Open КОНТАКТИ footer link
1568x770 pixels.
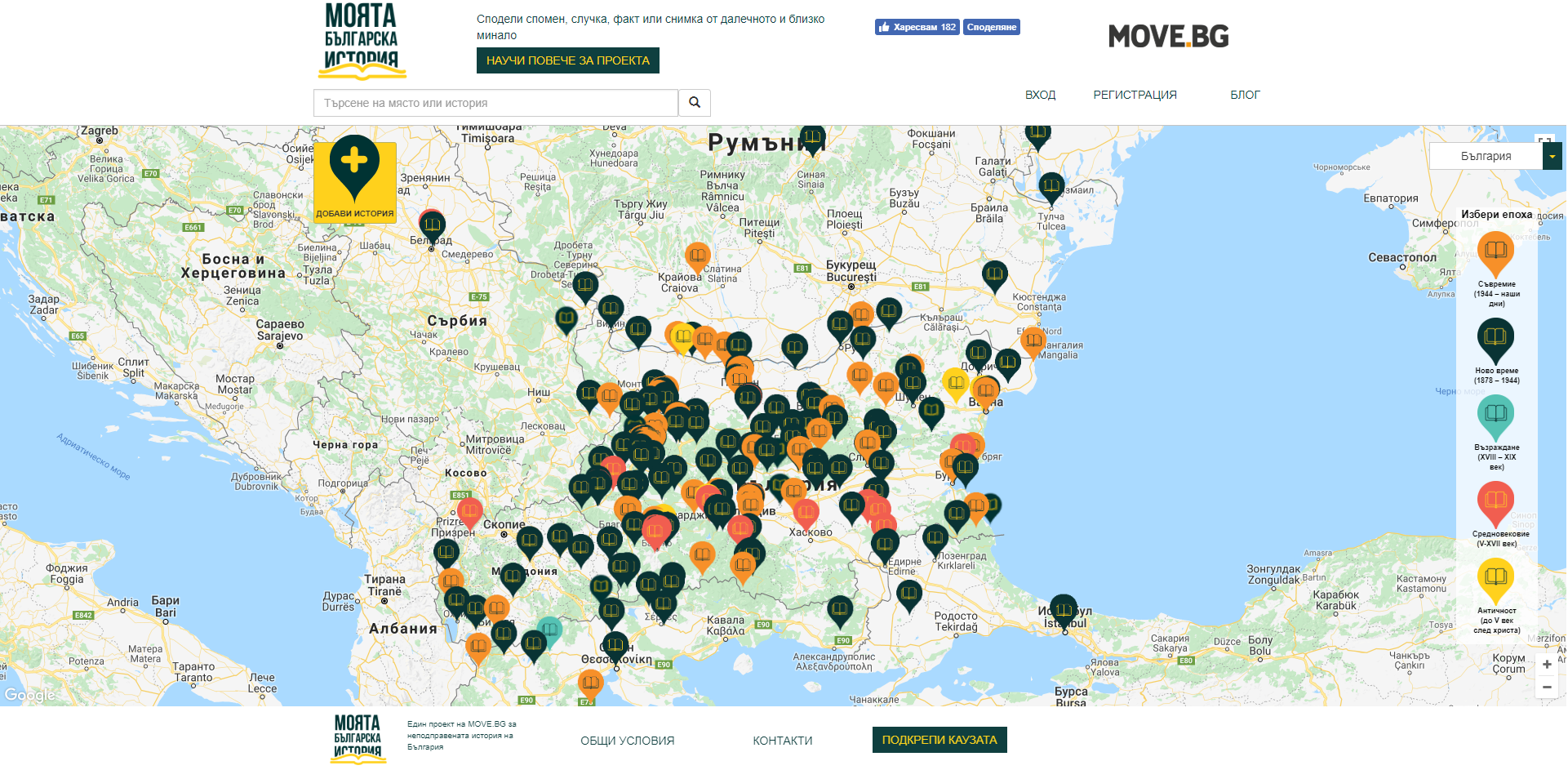[x=783, y=741]
